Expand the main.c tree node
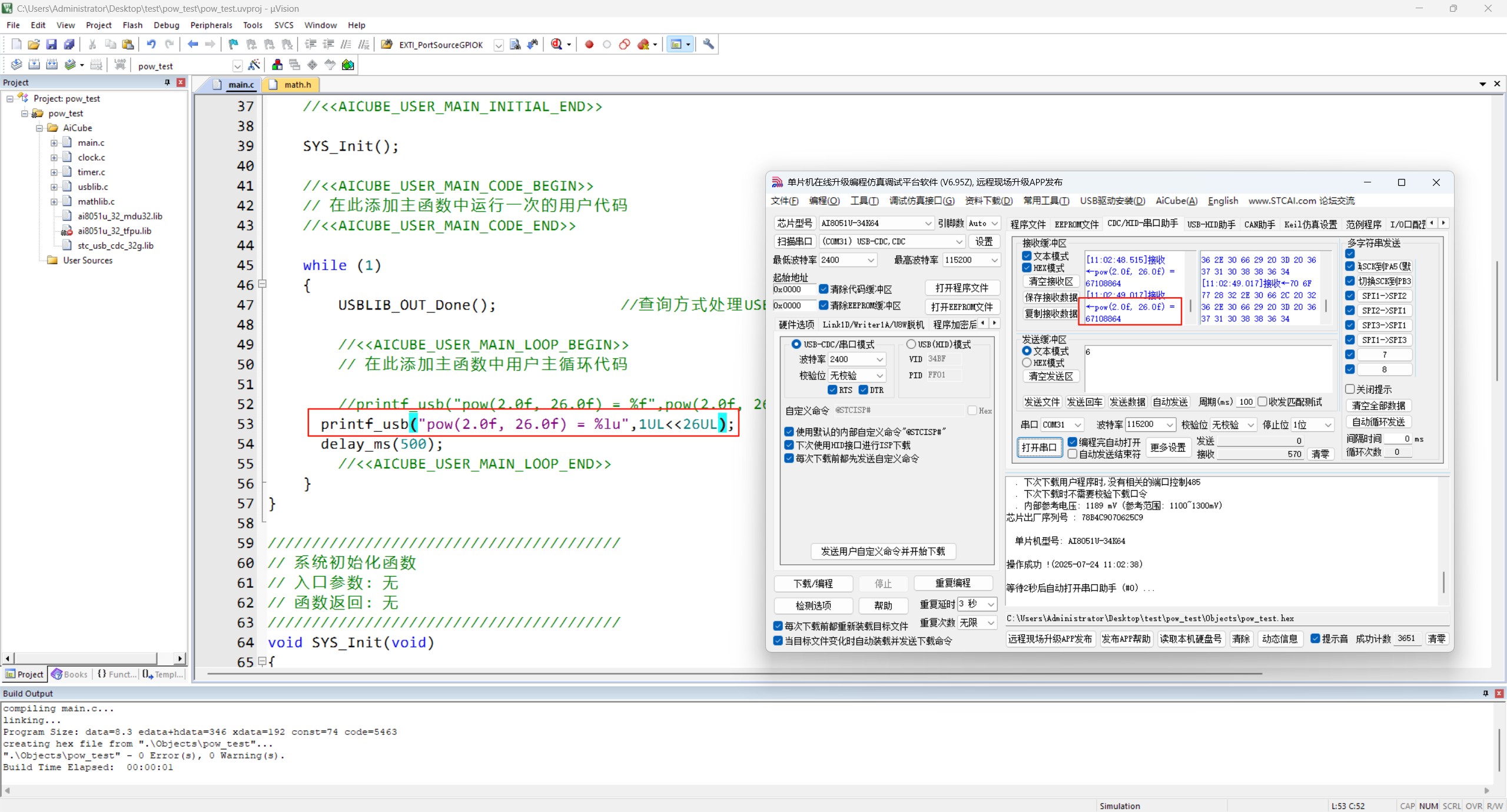 [54, 142]
